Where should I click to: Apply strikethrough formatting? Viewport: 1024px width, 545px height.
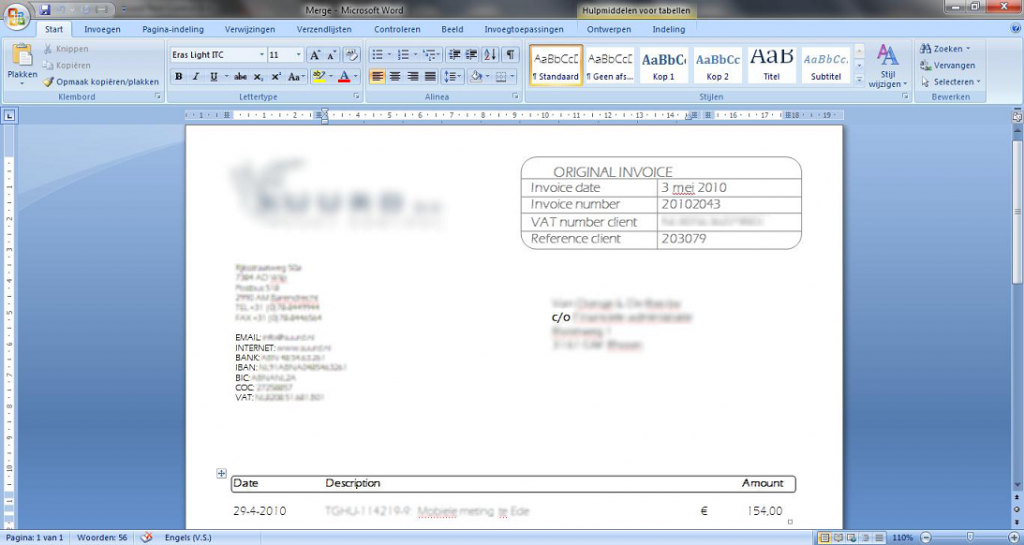[240, 76]
